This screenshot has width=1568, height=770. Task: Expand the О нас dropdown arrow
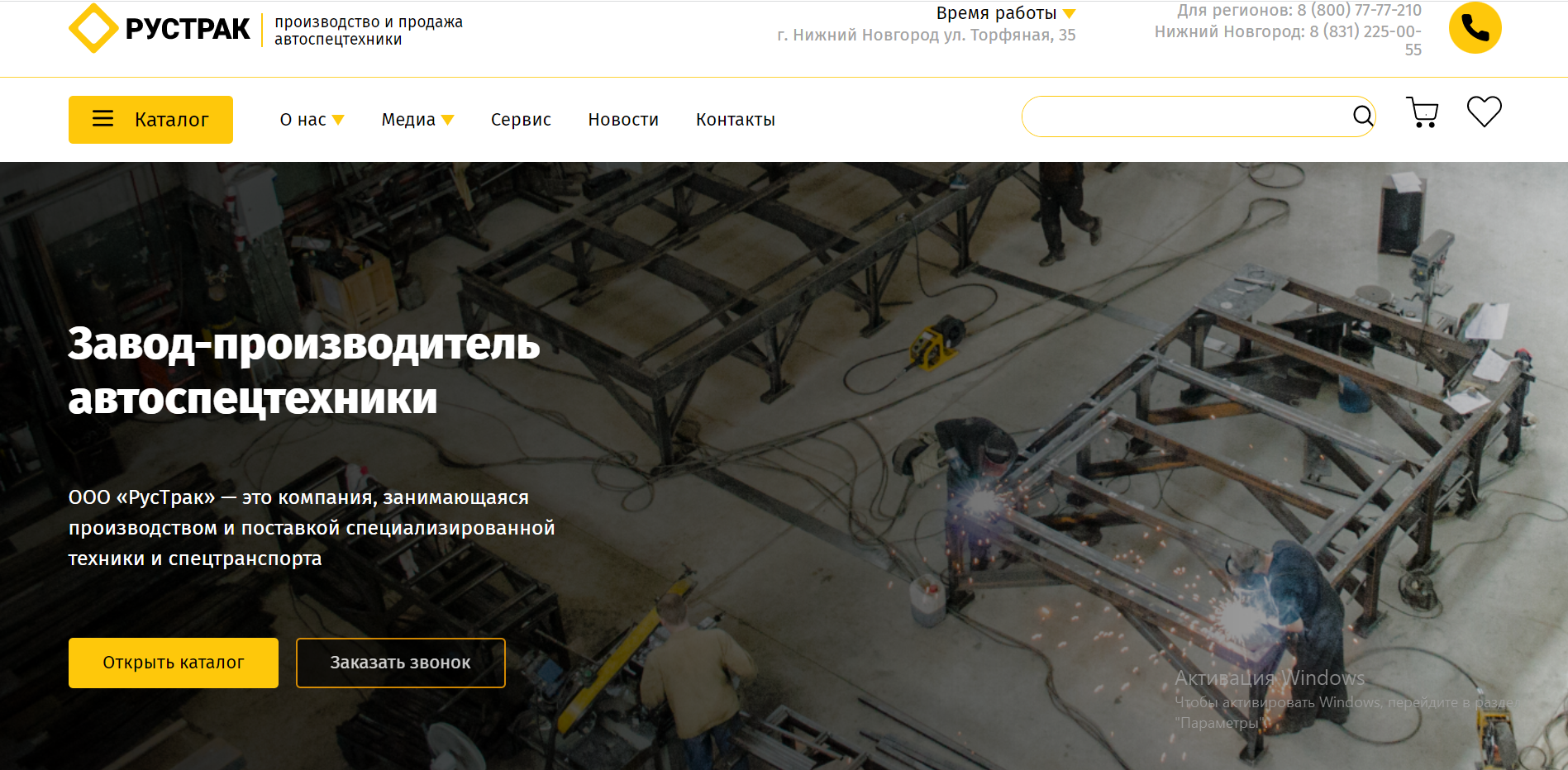coord(338,121)
